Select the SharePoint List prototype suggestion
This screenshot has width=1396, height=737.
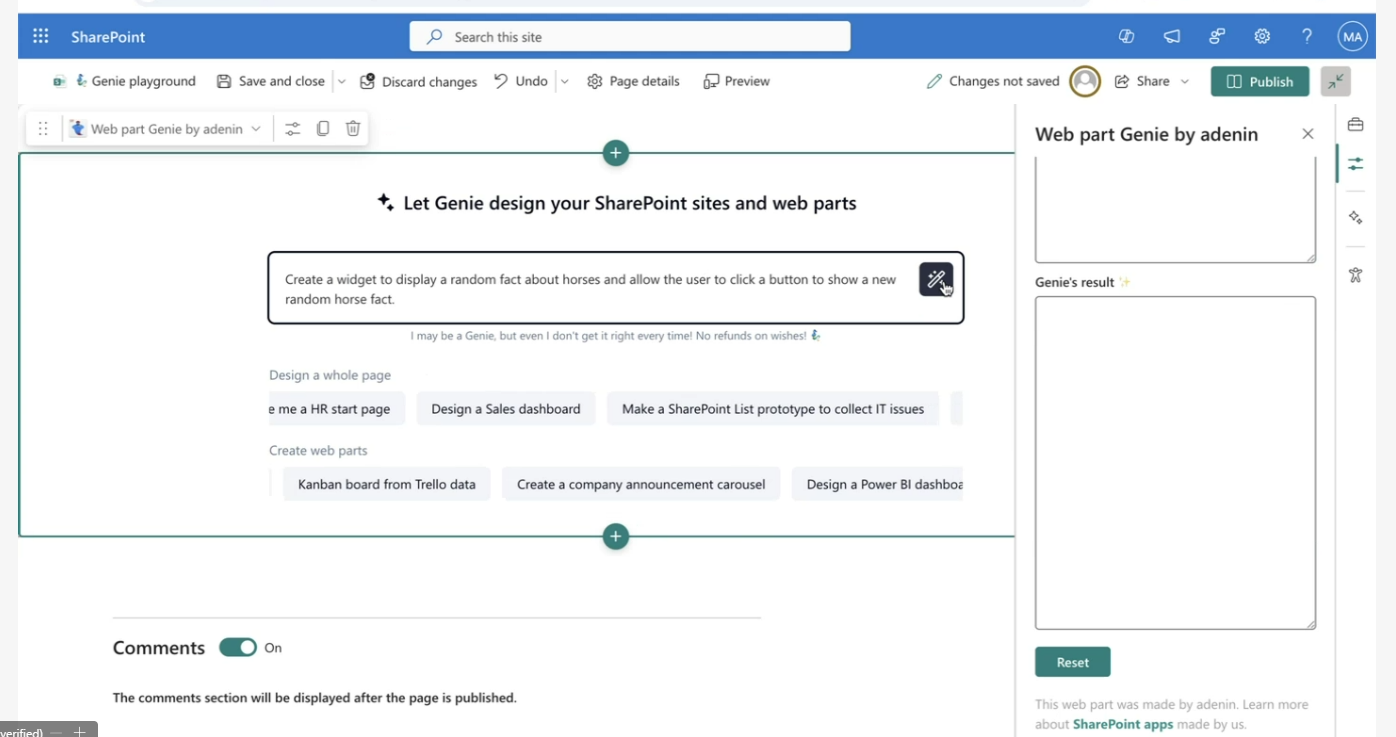point(773,408)
